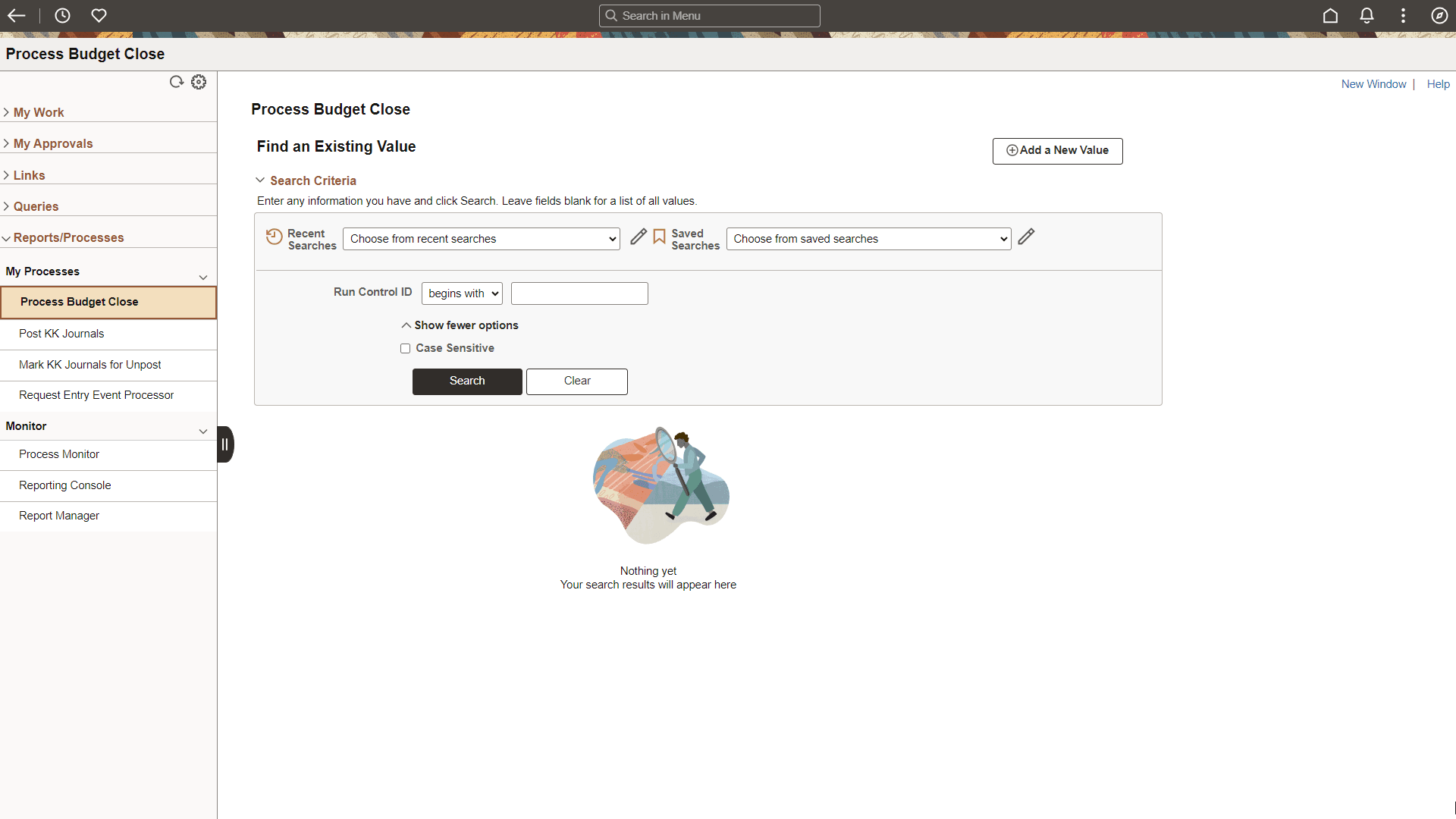Viewport: 1456px width, 819px height.
Task: Open Post KK Journals page
Action: (61, 334)
